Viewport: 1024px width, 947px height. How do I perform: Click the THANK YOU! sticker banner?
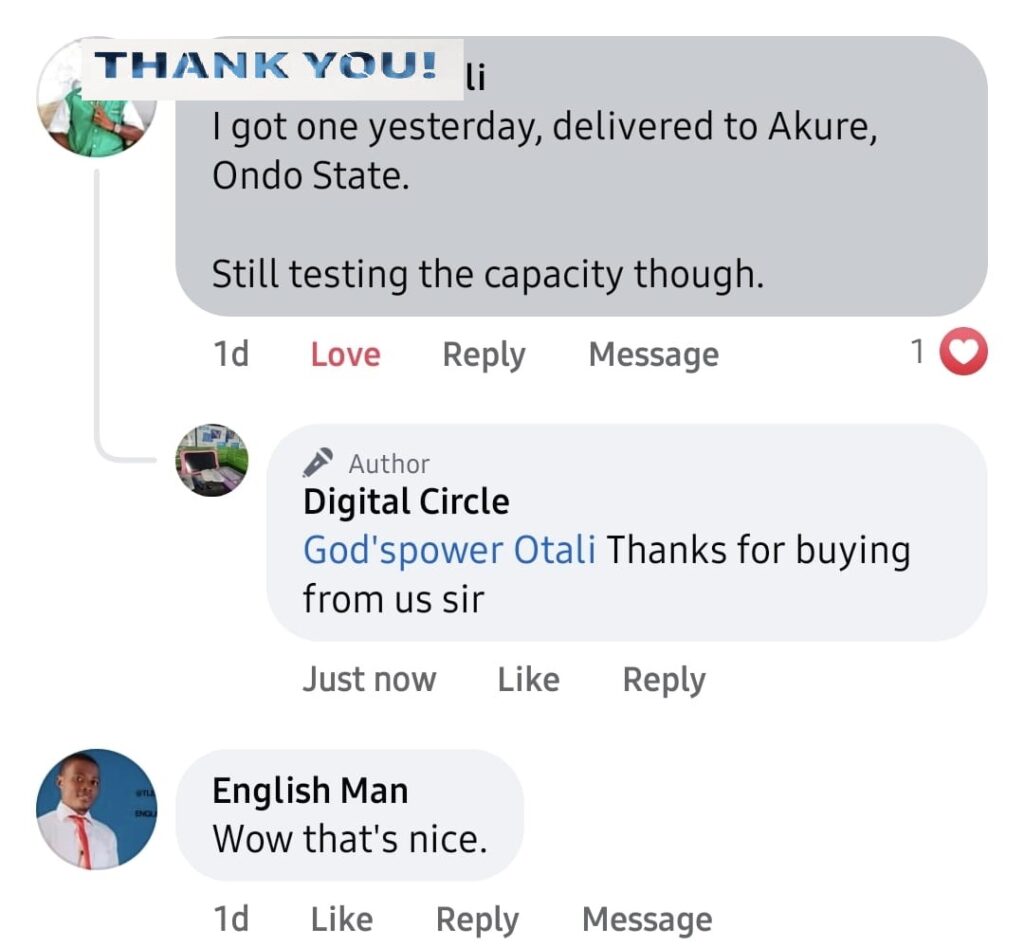[270, 68]
